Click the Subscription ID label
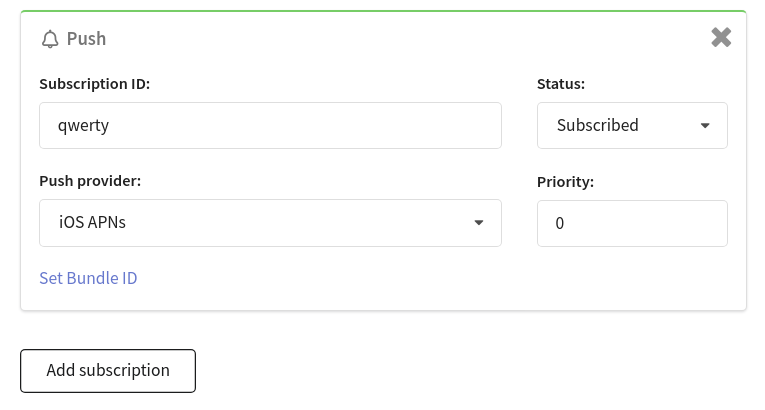 [x=95, y=84]
